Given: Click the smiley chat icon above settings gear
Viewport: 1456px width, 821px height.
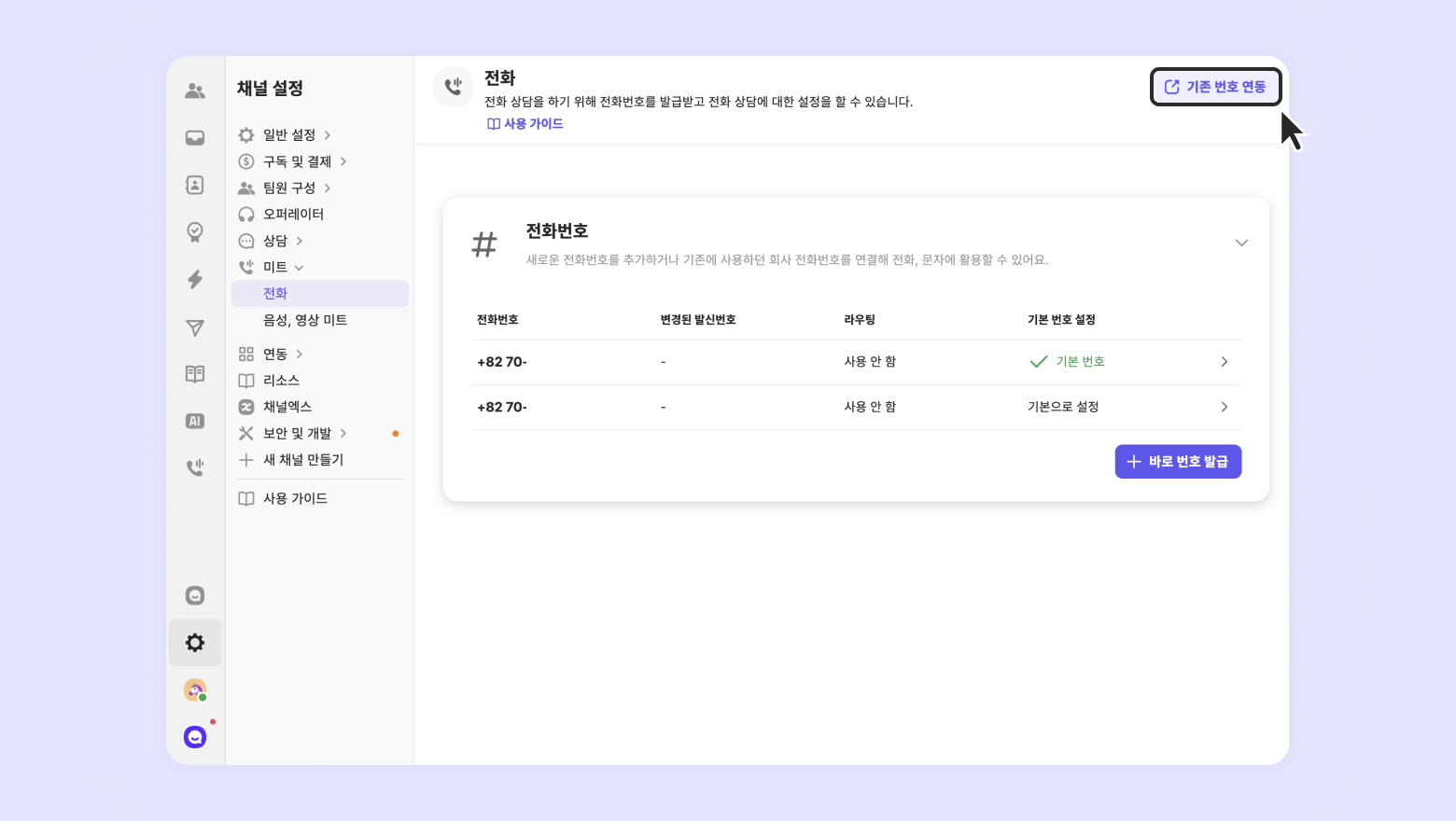Looking at the screenshot, I should click(195, 595).
